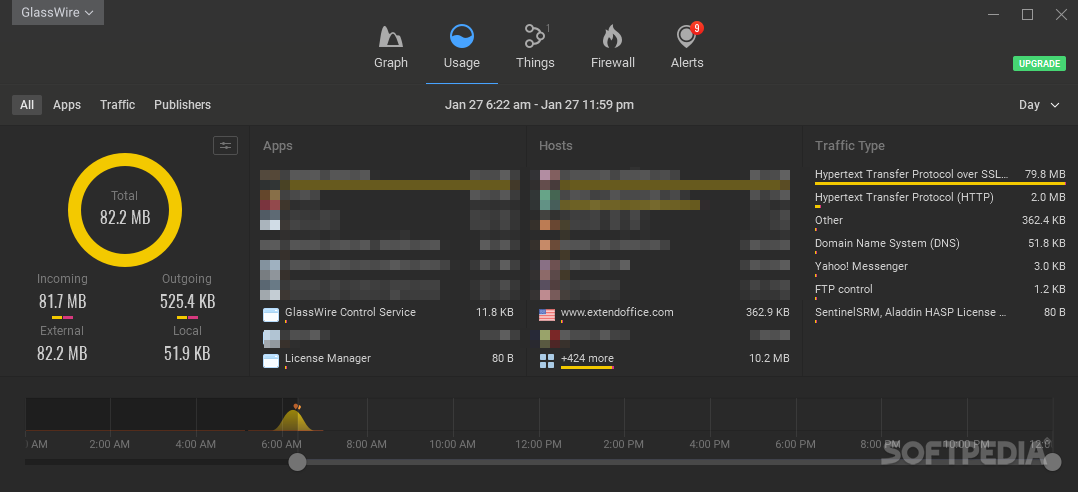
Task: Select GlassWire Control Service app row
Action: tap(388, 313)
